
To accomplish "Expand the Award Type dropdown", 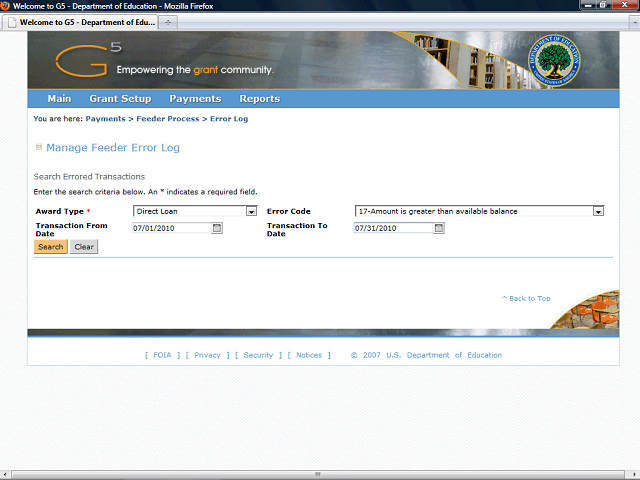I will click(x=251, y=211).
